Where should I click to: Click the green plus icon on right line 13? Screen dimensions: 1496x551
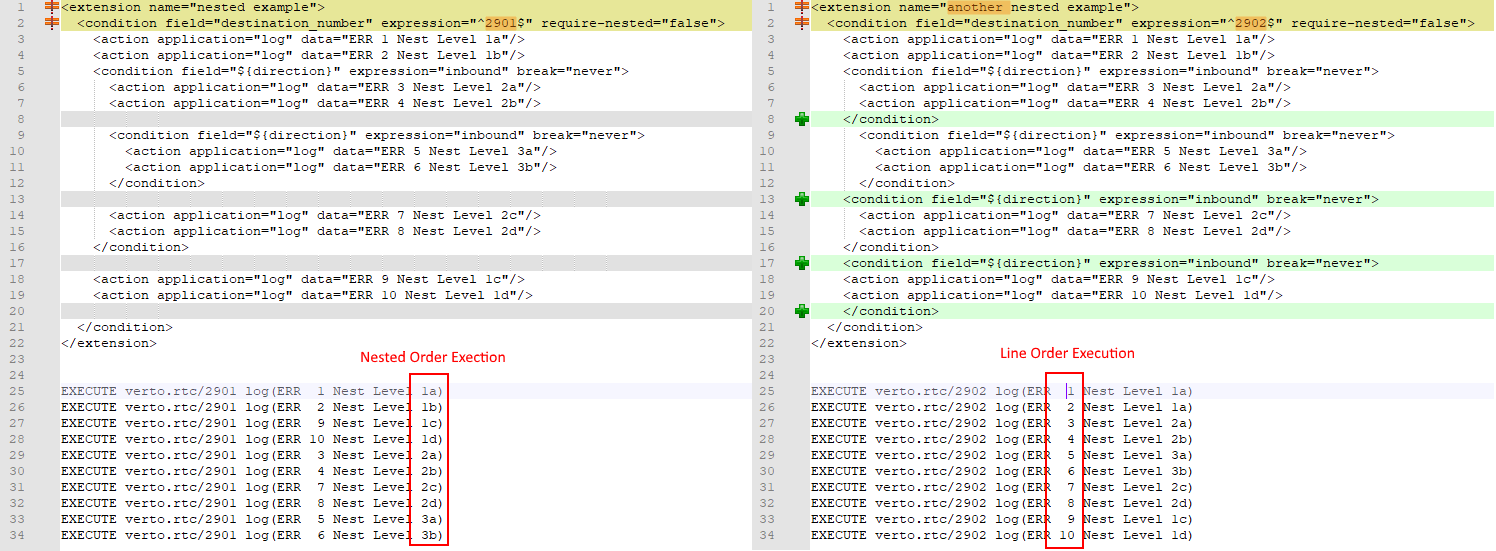click(x=801, y=199)
